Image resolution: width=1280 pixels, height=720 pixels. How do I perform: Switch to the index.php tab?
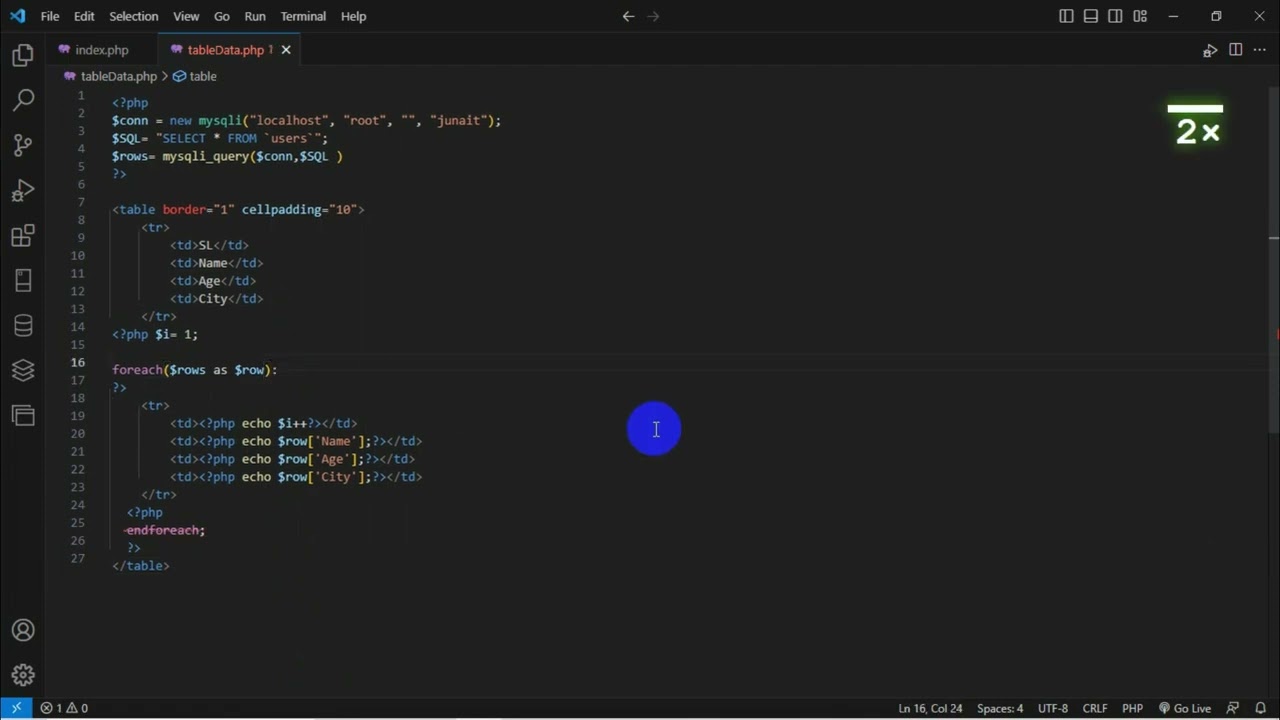pyautogui.click(x=102, y=50)
